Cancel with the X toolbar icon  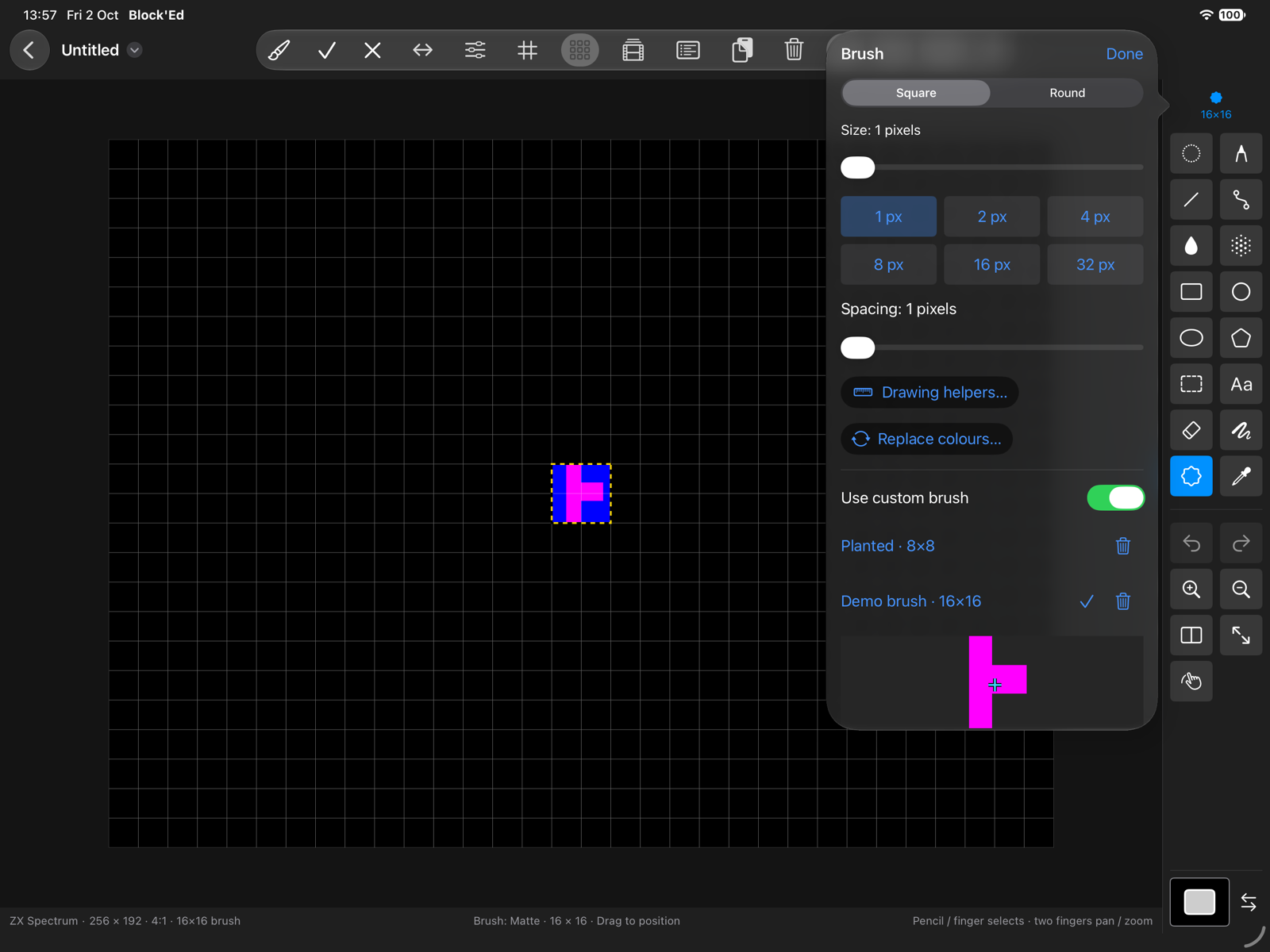point(372,50)
